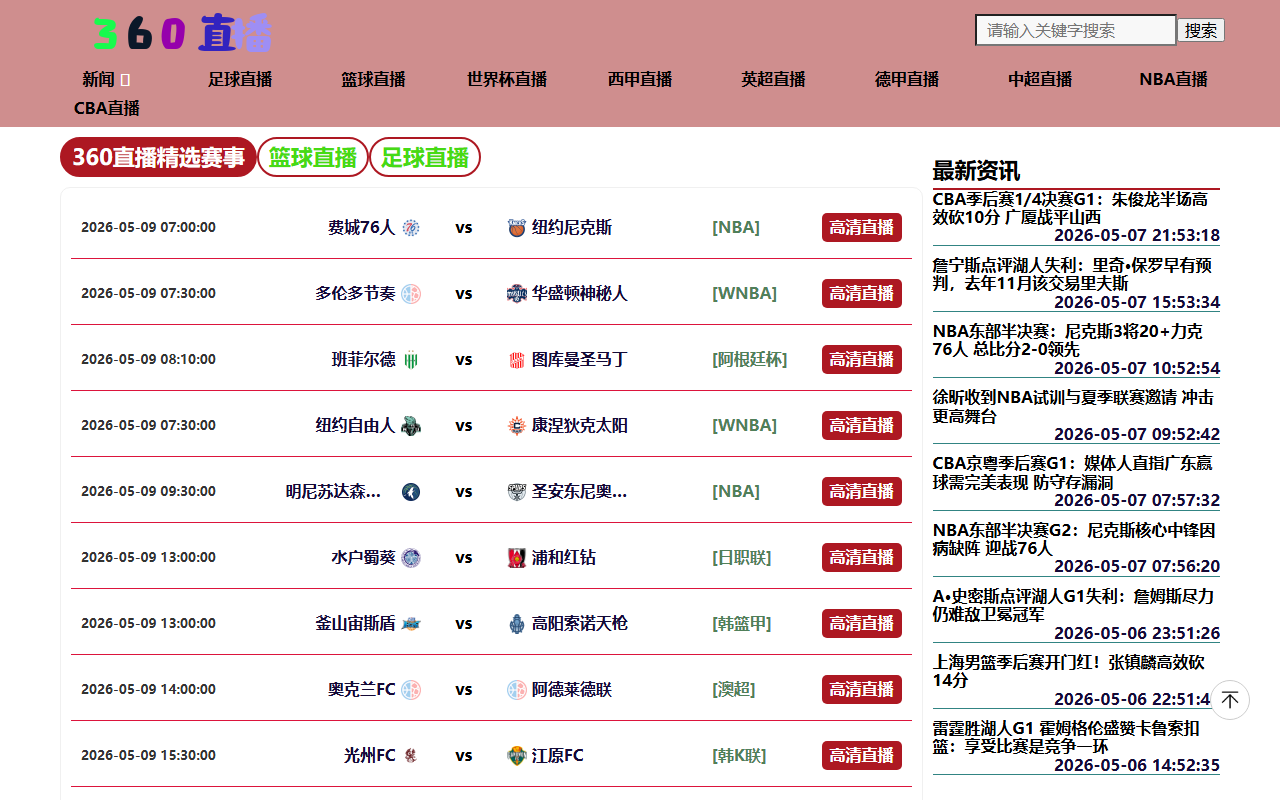Click the [日职联] league tag
The height and width of the screenshot is (800, 1280).
(742, 558)
